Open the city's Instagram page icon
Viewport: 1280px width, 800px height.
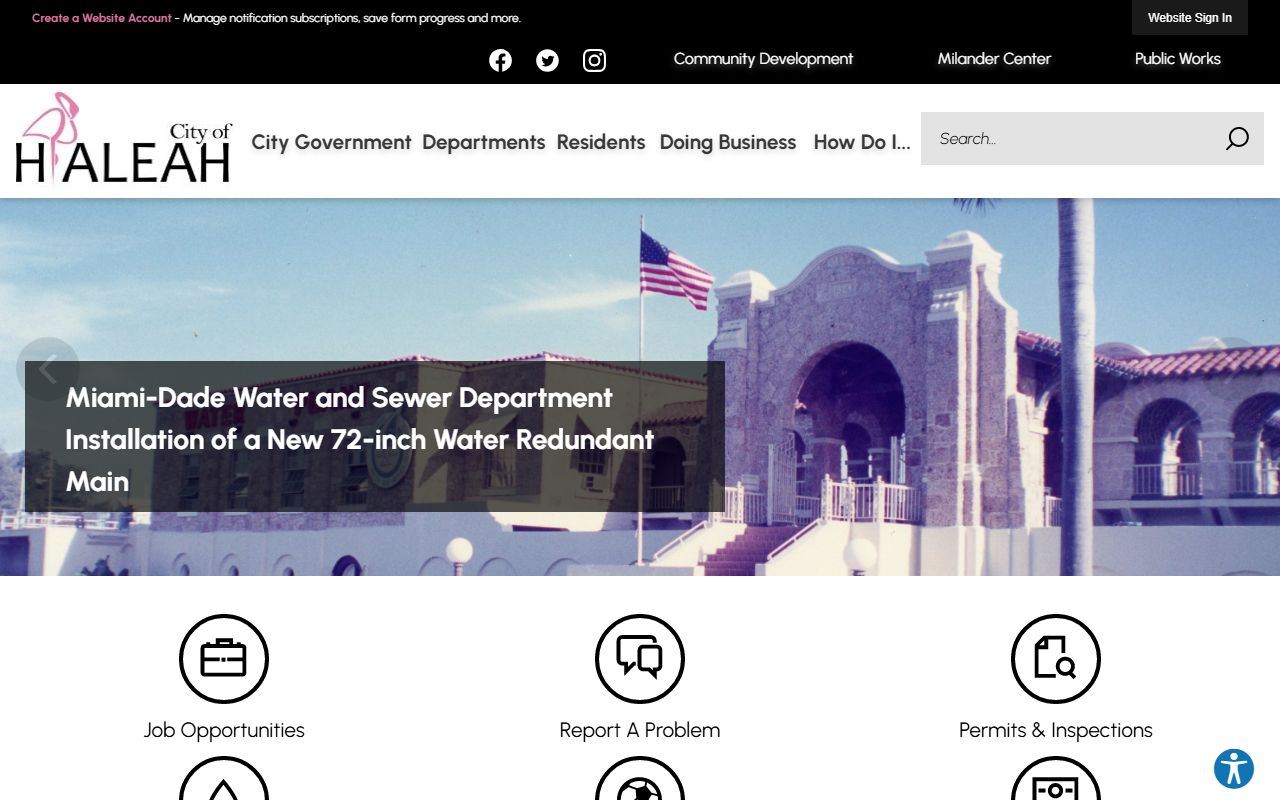tap(594, 60)
